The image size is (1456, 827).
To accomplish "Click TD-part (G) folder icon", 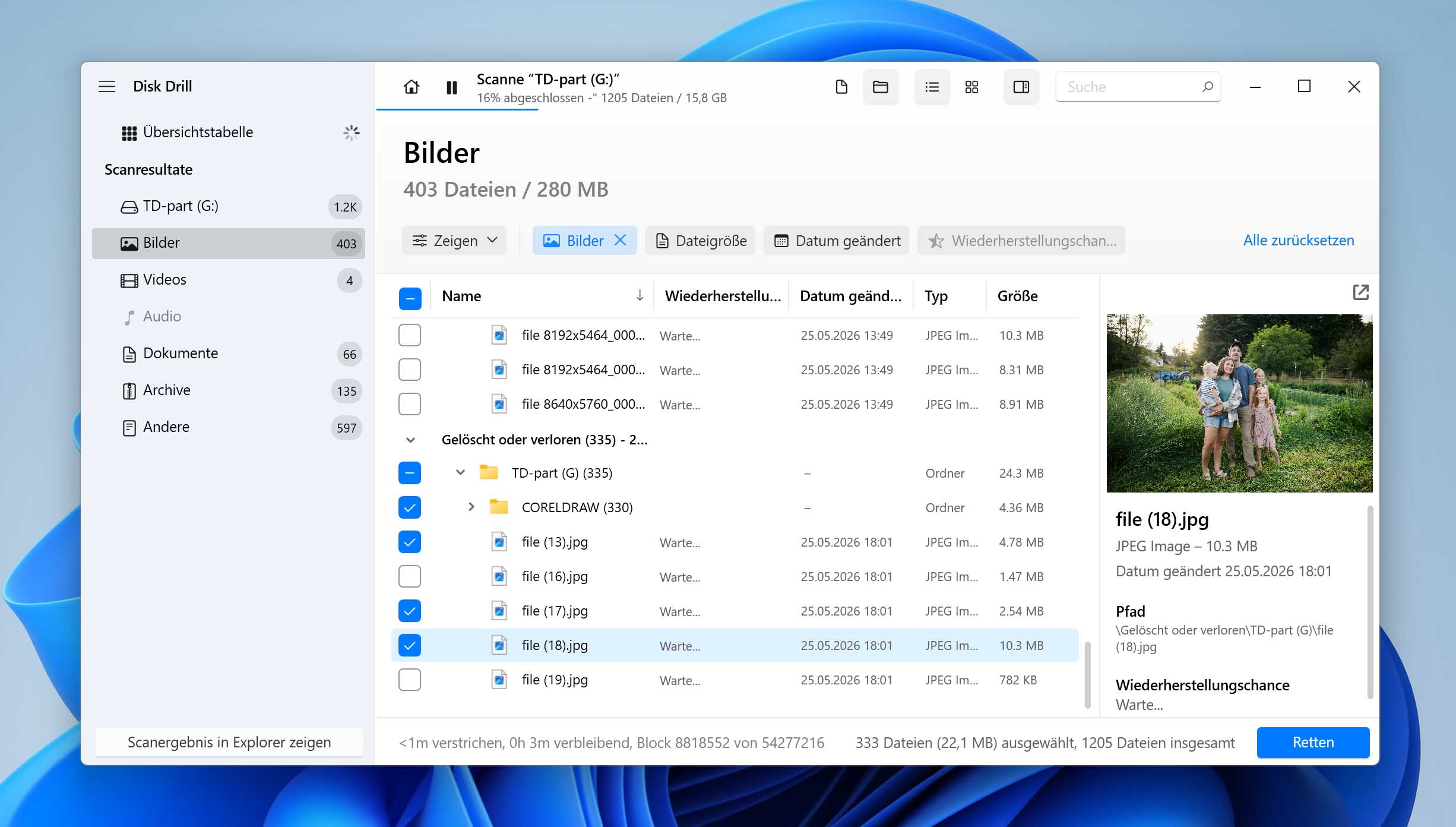I will point(489,472).
